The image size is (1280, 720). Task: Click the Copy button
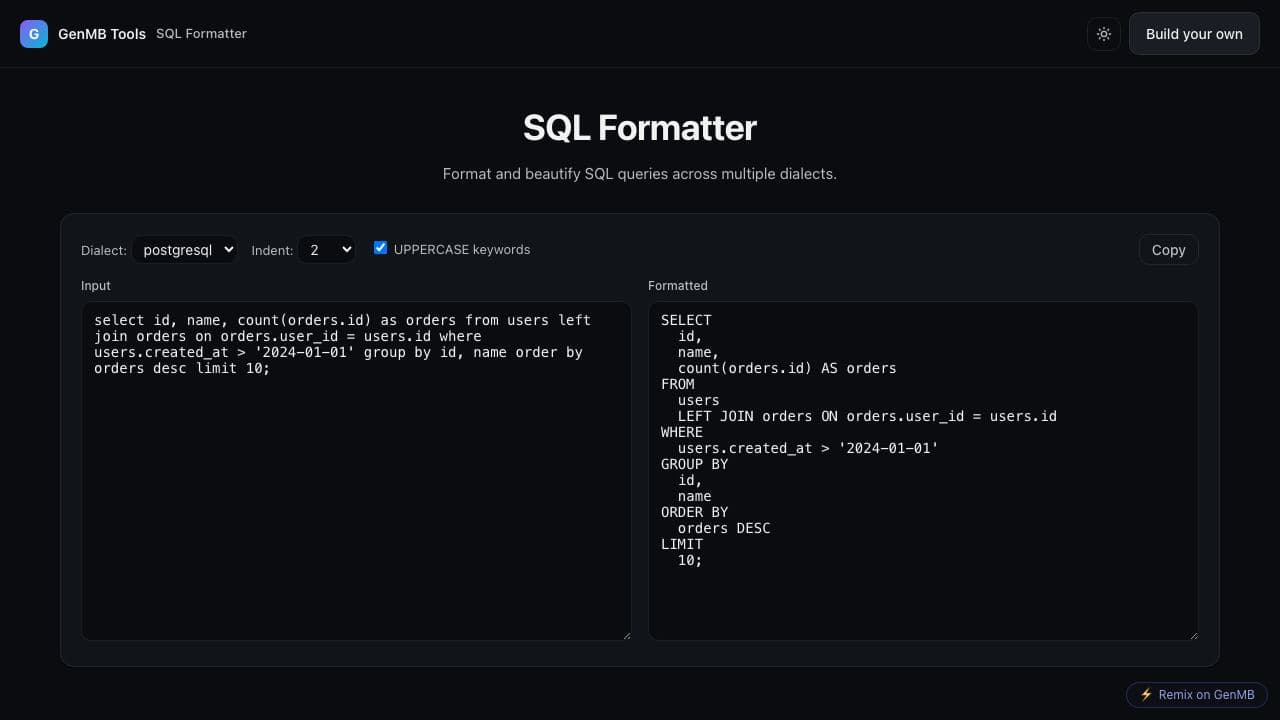[1168, 250]
